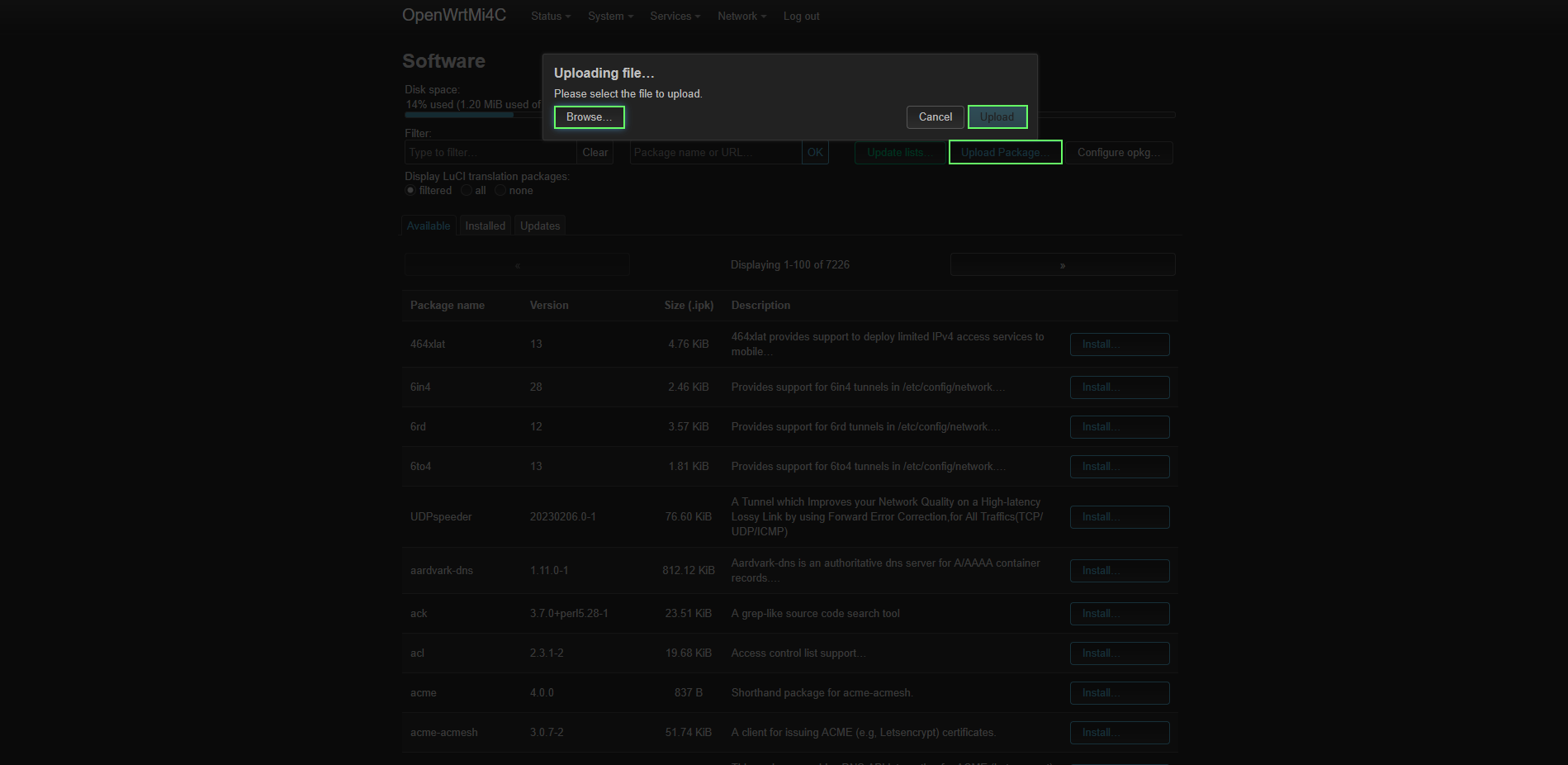Install the 464xlat package
Viewport: 1568px width, 765px height.
tap(1120, 344)
